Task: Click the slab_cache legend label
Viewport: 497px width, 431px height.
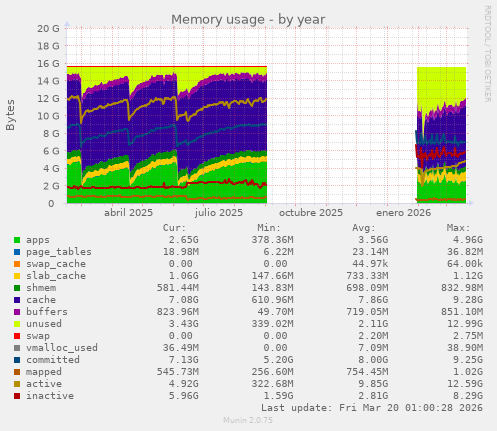Action: coord(56,276)
